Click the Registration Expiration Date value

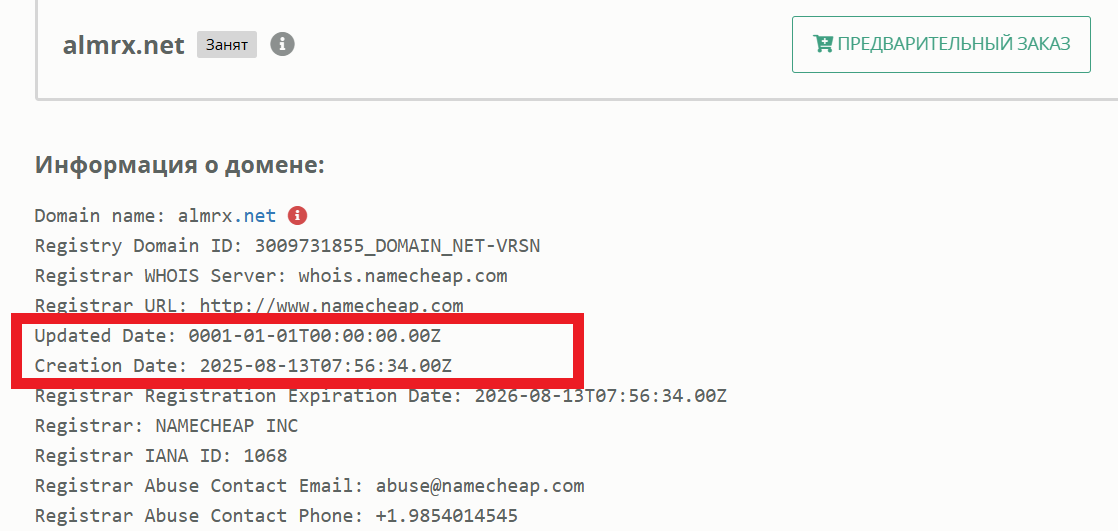click(600, 396)
